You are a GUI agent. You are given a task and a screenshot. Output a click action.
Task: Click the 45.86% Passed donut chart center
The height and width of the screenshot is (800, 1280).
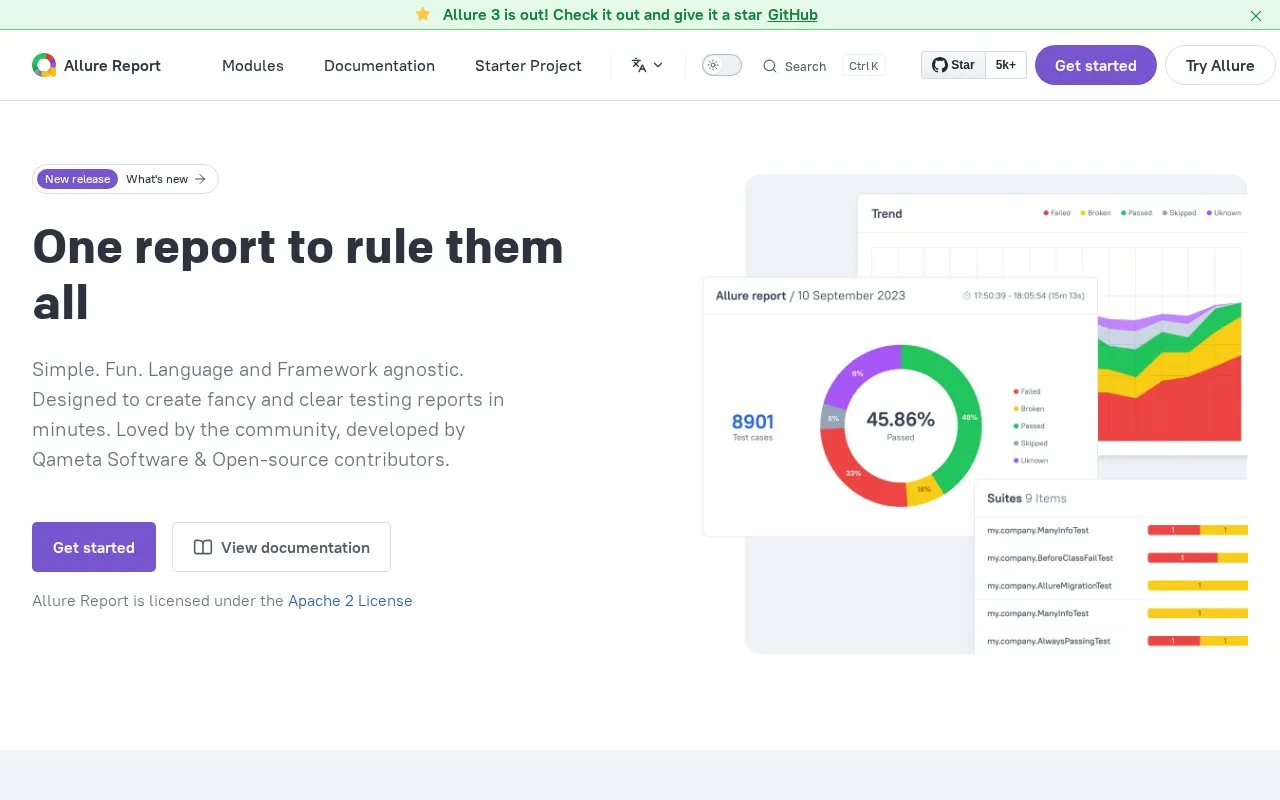coord(900,424)
